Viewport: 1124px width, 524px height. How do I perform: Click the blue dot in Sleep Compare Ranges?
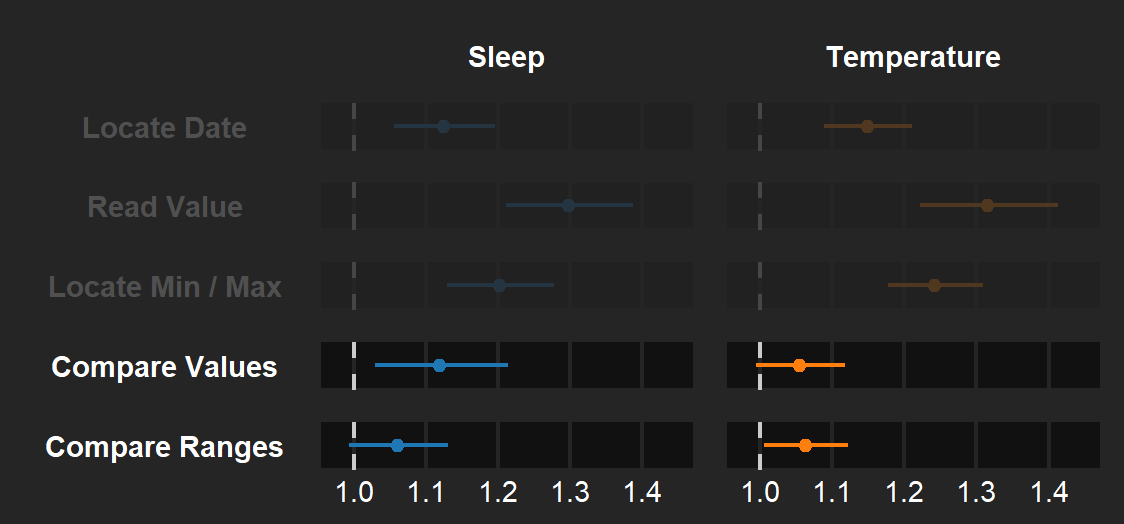397,445
